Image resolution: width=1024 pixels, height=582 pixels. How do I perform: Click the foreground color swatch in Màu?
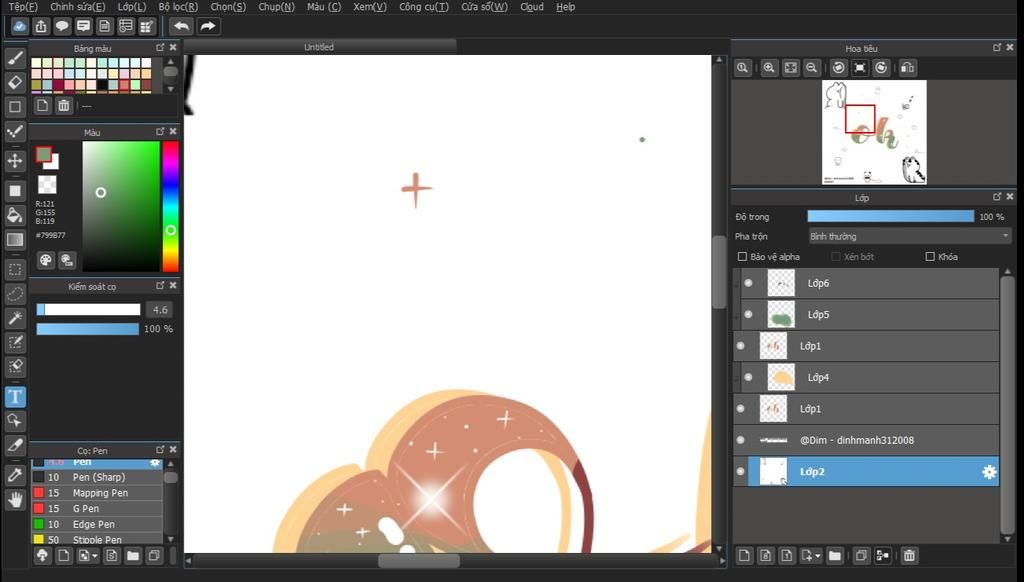click(44, 154)
